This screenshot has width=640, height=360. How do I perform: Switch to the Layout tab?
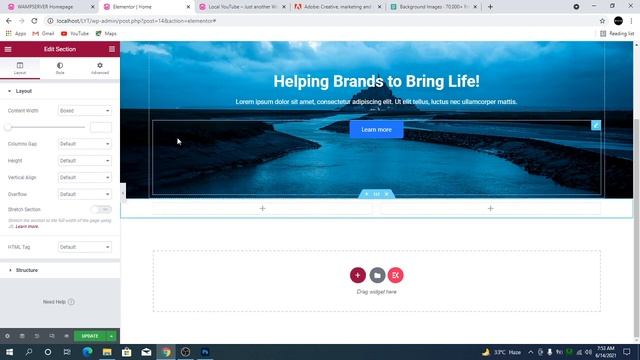click(x=20, y=68)
